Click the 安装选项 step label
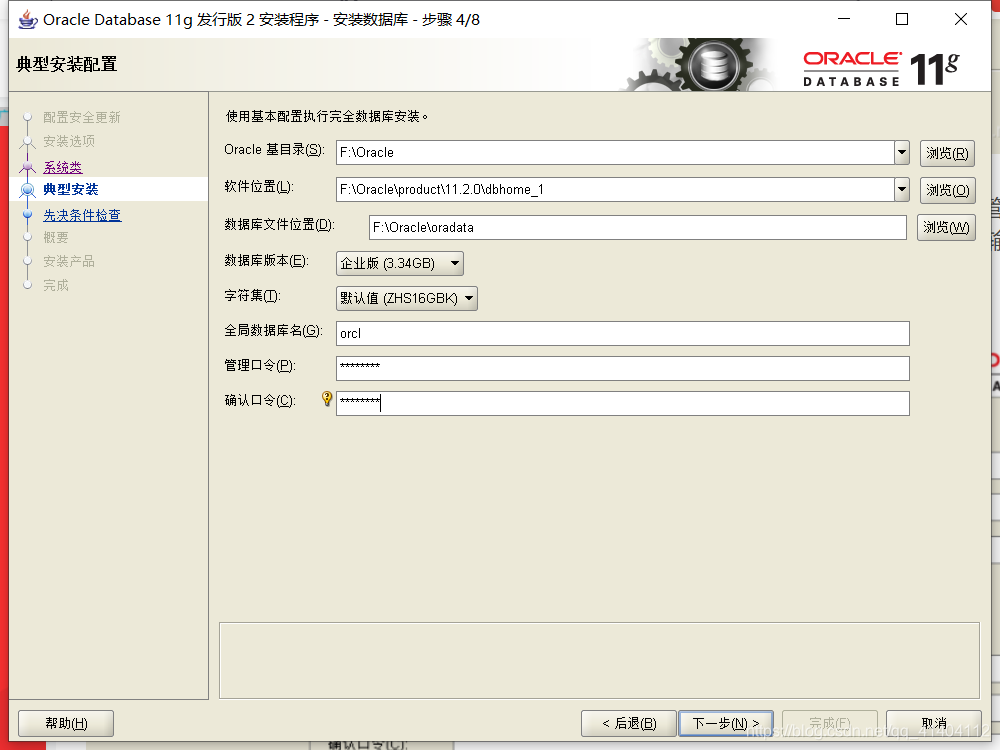 pos(69,141)
